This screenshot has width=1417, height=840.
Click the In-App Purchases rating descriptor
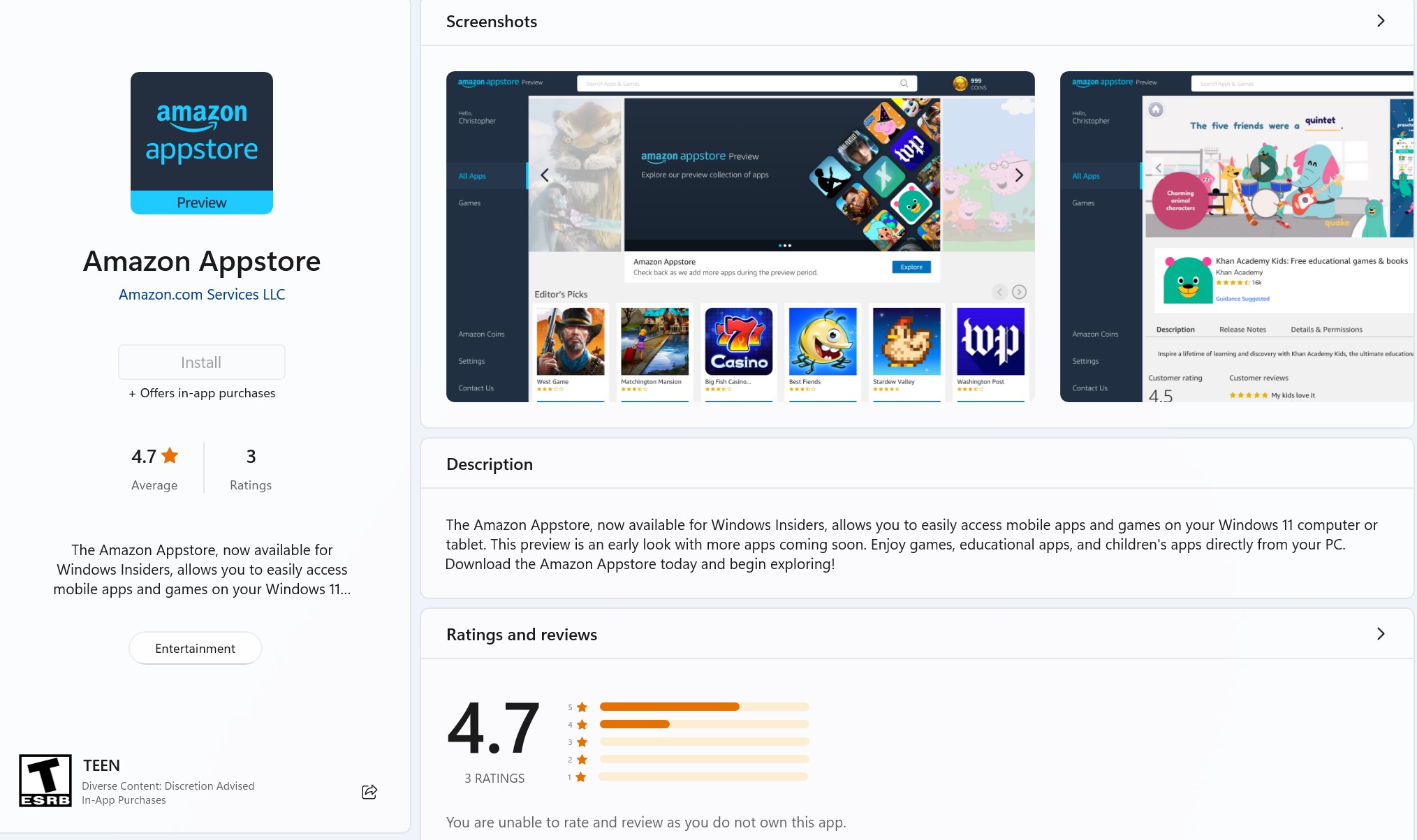tap(124, 800)
